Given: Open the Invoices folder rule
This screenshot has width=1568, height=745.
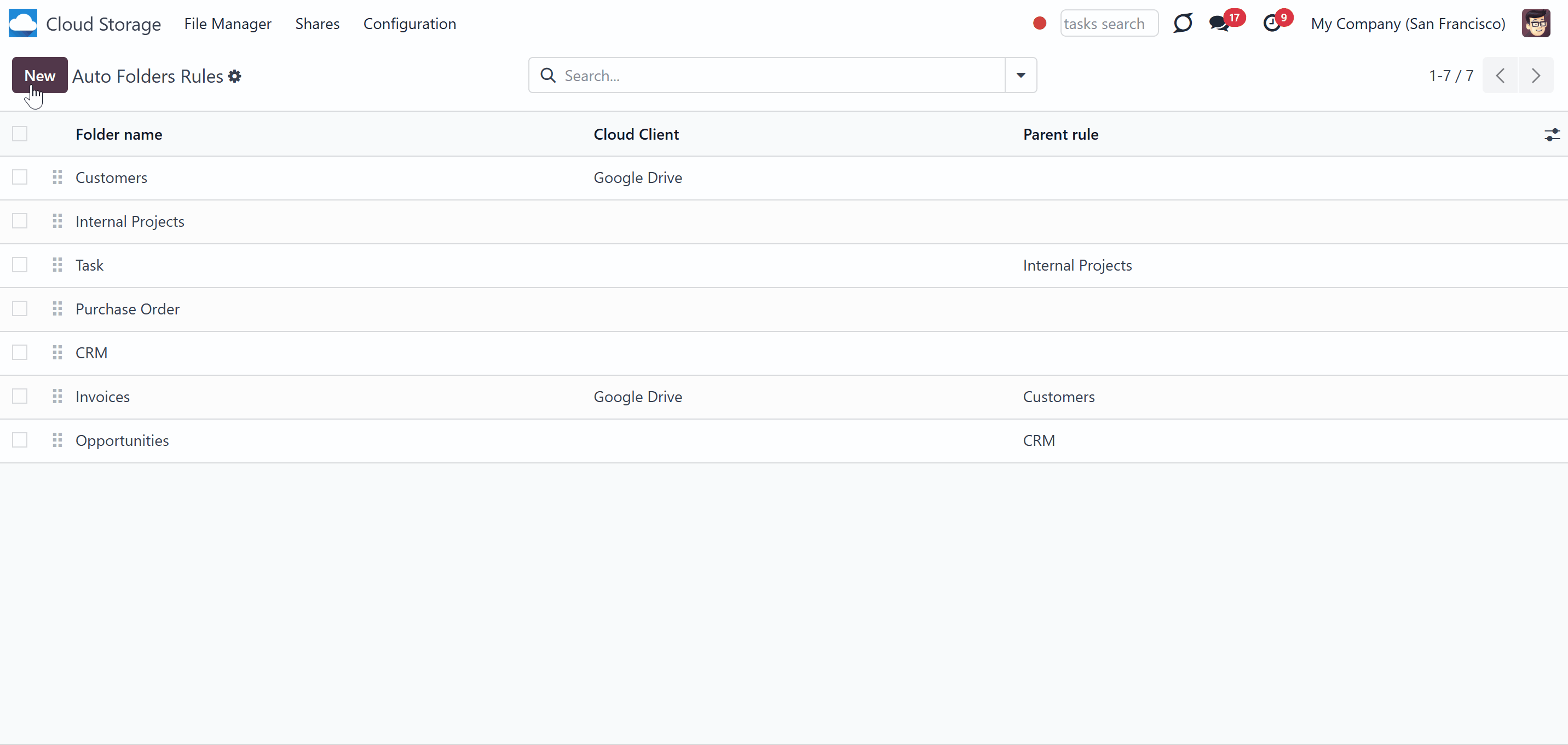Looking at the screenshot, I should coord(102,397).
